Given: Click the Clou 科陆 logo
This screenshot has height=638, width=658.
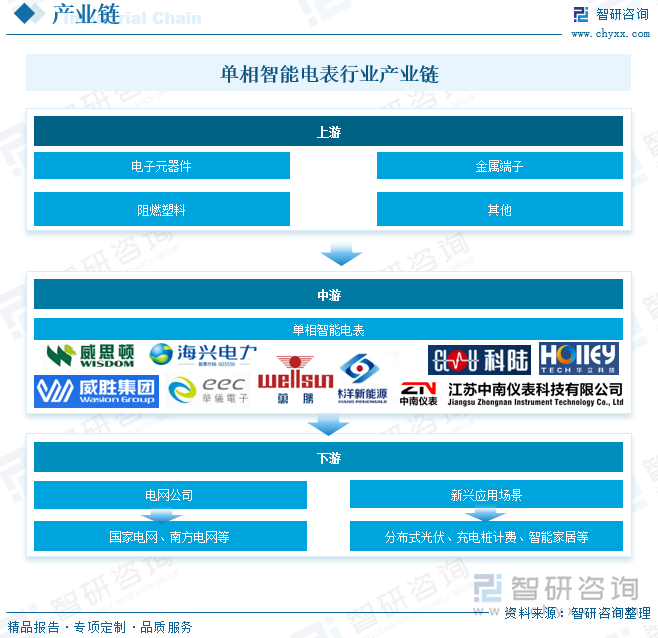Looking at the screenshot, I should tap(479, 360).
